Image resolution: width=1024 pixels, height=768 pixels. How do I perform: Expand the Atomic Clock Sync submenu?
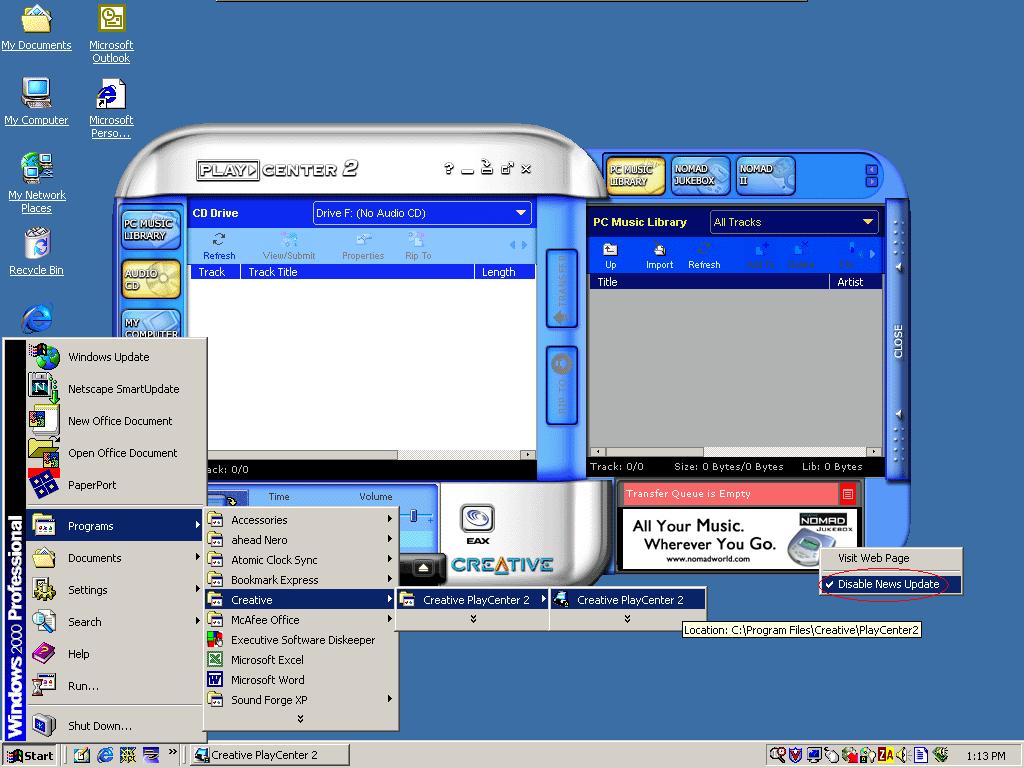pos(301,560)
